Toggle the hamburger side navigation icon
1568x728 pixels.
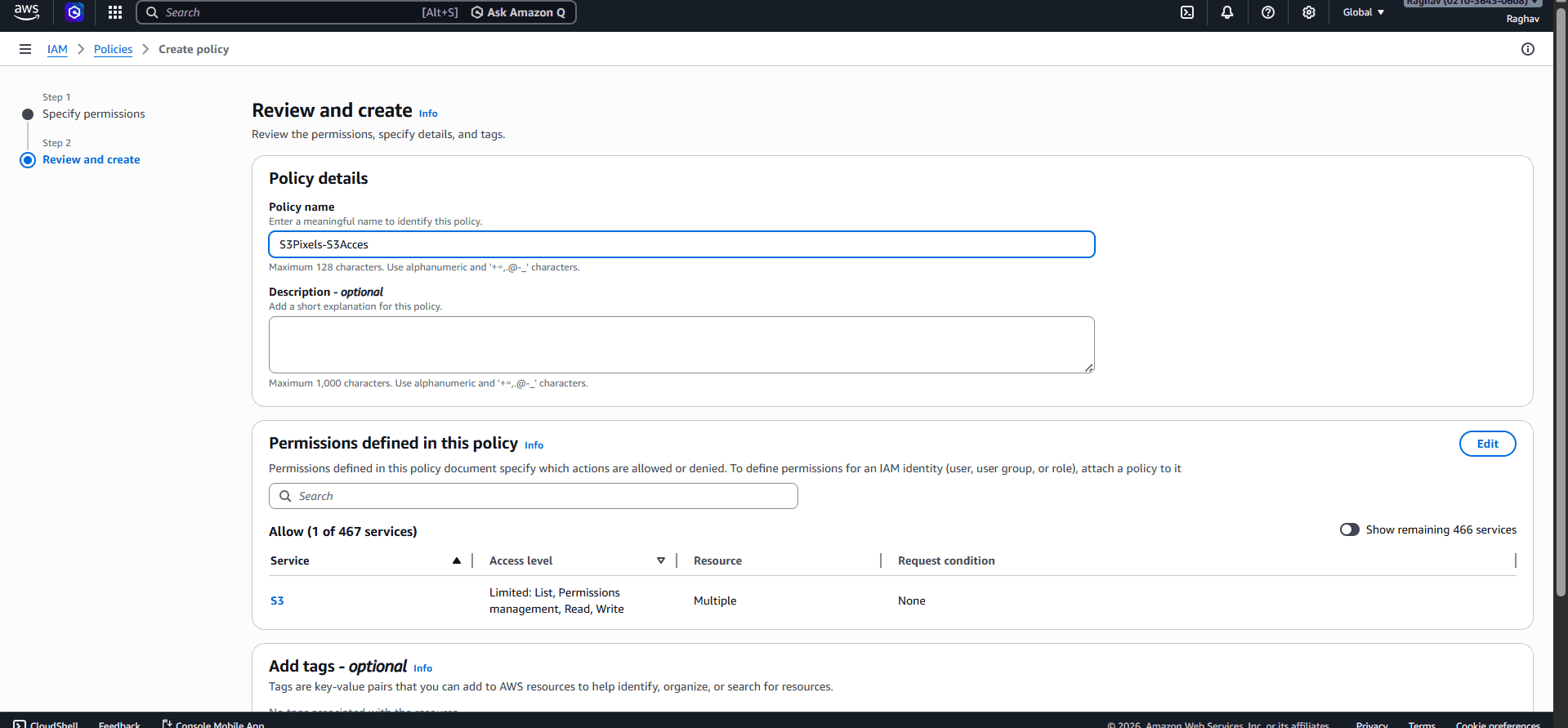tap(25, 49)
